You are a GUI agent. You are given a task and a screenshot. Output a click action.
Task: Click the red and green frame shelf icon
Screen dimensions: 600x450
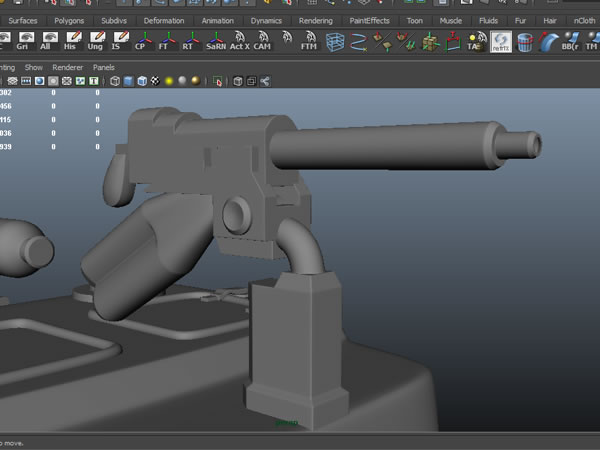[x=453, y=42]
